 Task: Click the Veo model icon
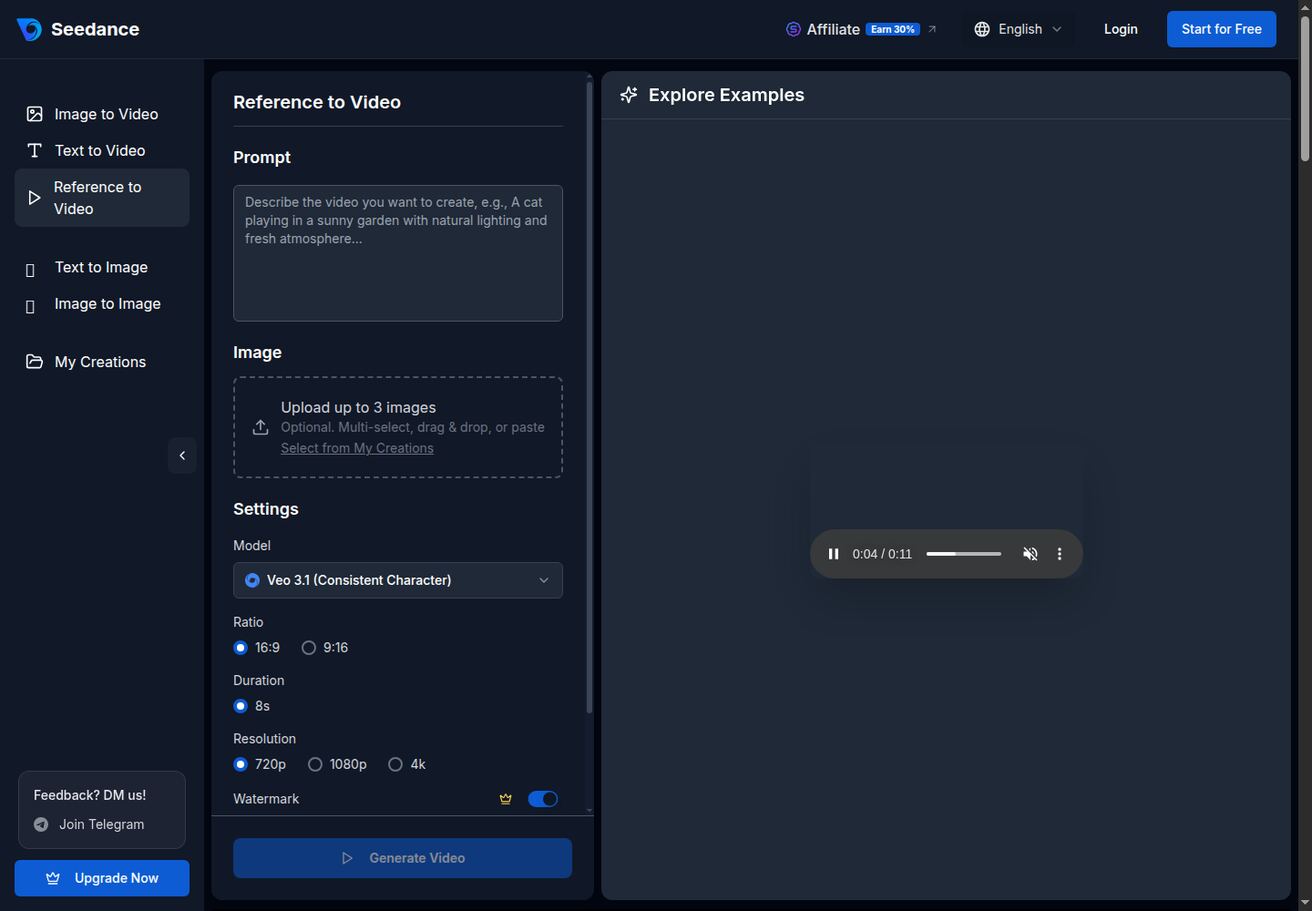[252, 580]
